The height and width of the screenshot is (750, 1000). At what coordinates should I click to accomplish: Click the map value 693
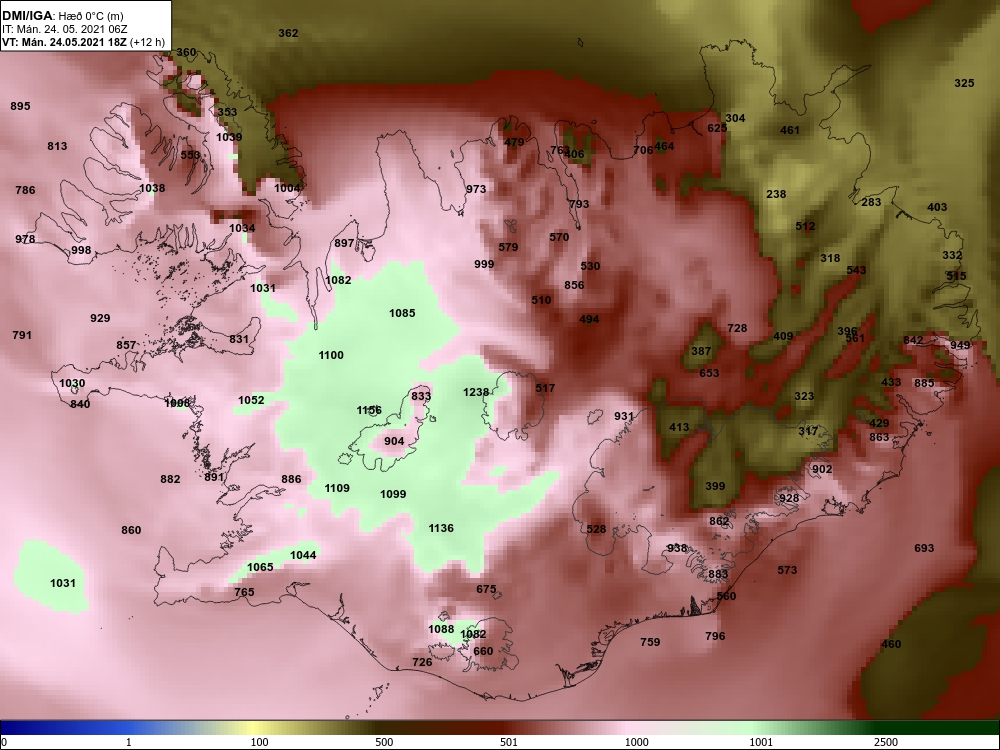924,548
